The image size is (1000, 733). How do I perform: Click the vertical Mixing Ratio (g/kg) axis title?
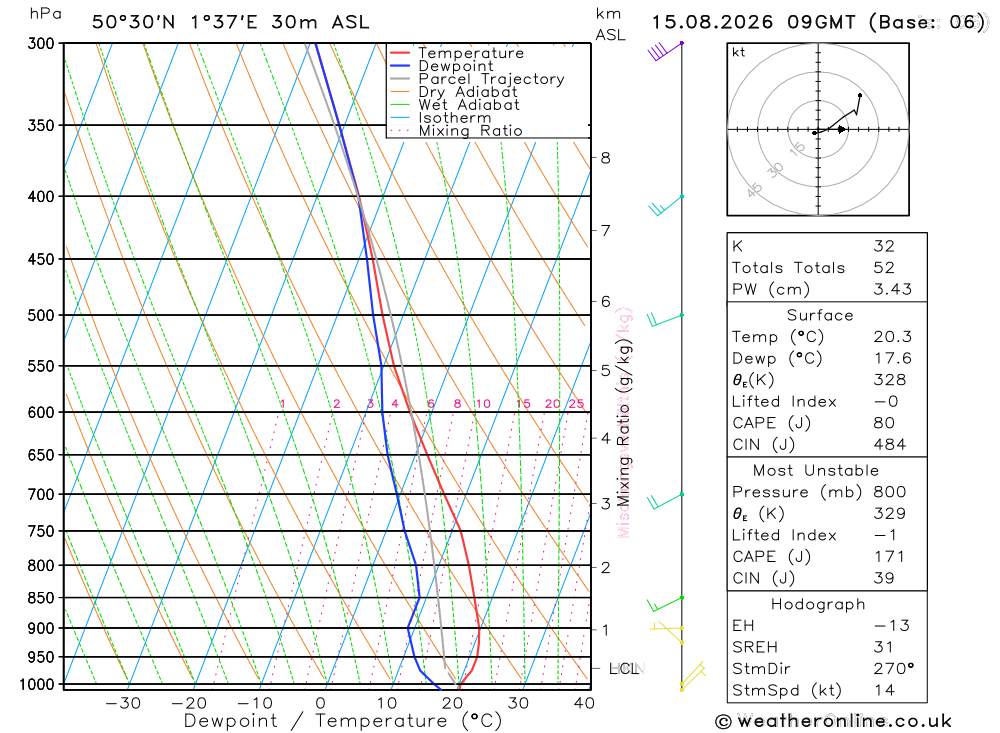click(x=623, y=423)
